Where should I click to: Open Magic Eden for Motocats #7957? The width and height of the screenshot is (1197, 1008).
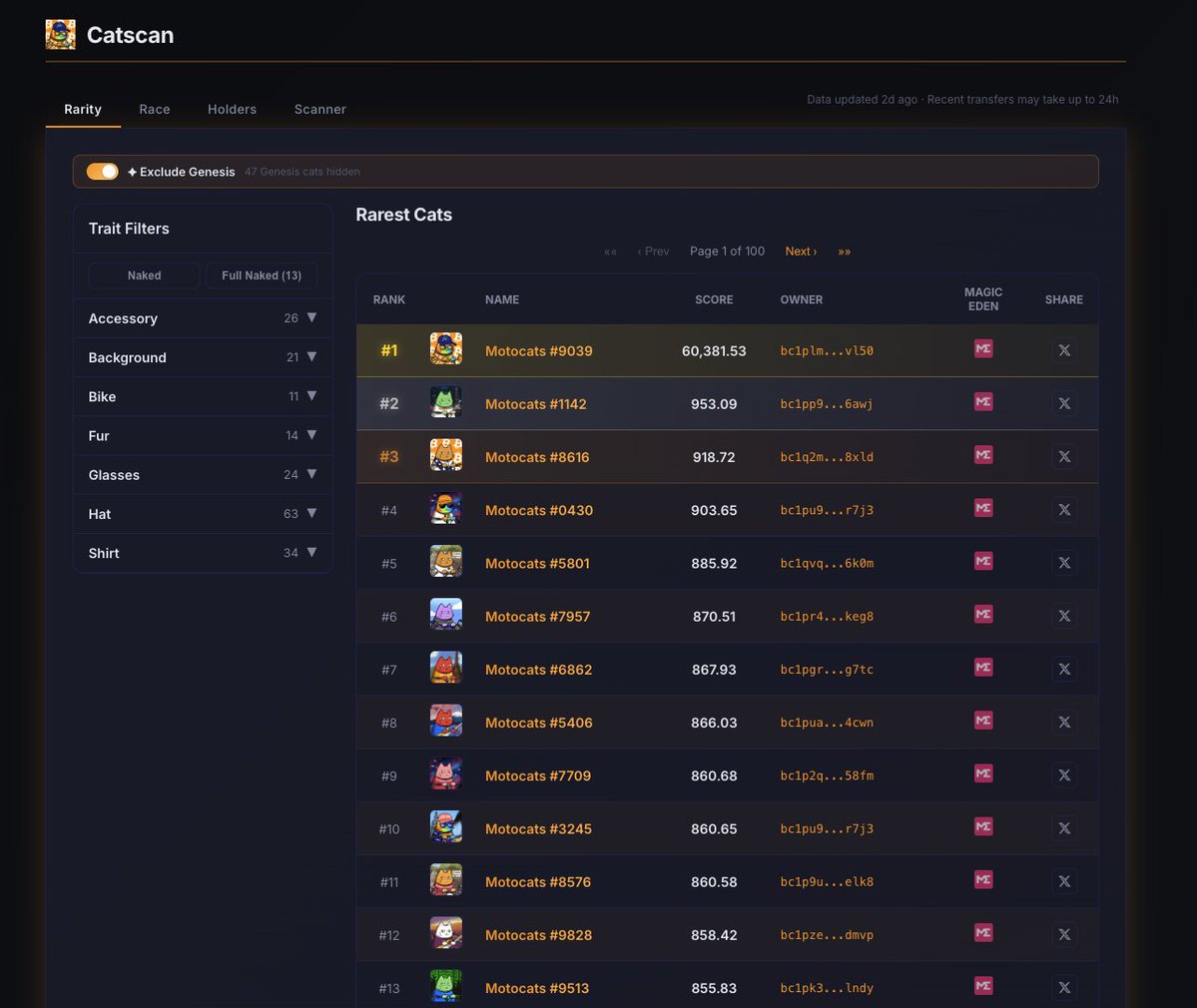click(x=983, y=614)
